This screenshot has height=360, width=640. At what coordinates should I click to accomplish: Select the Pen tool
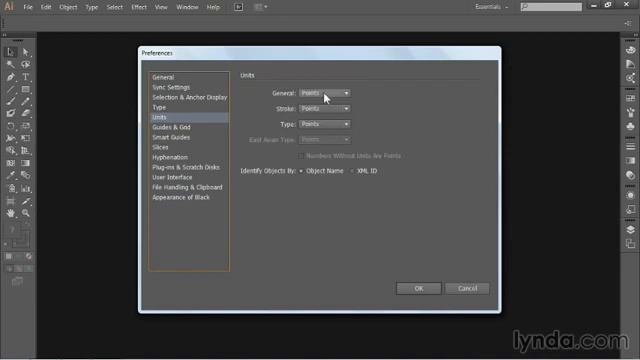[11, 77]
